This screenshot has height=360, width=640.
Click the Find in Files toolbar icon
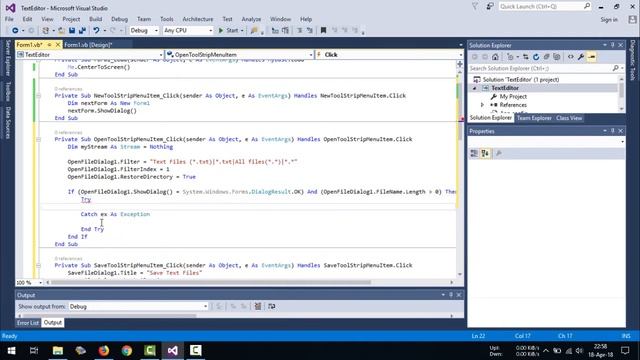(x=254, y=31)
